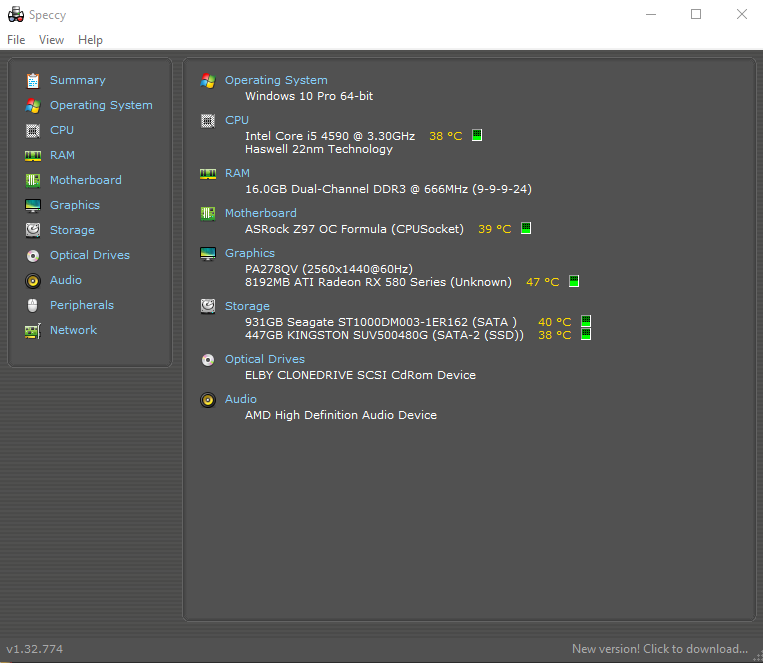Image resolution: width=763 pixels, height=663 pixels.
Task: Click the Graphics monitor icon in sidebar
Action: point(33,205)
